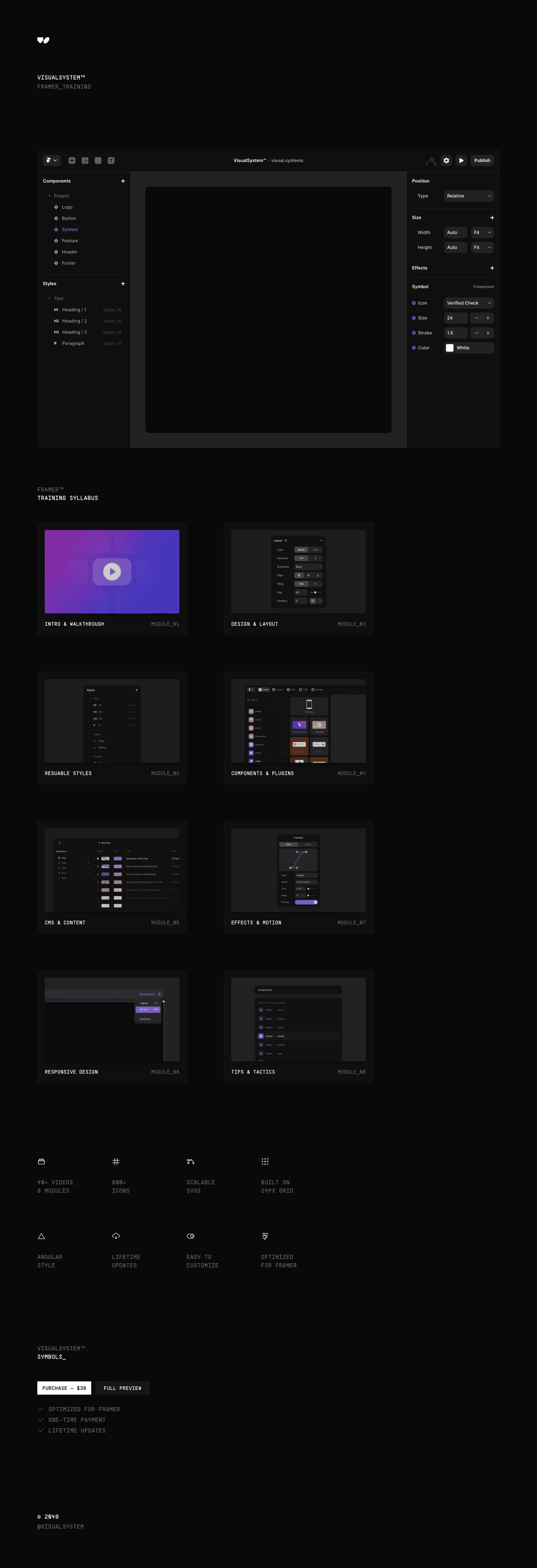
Task: Click the triangle icon above Angular Style
Action: 41,1236
